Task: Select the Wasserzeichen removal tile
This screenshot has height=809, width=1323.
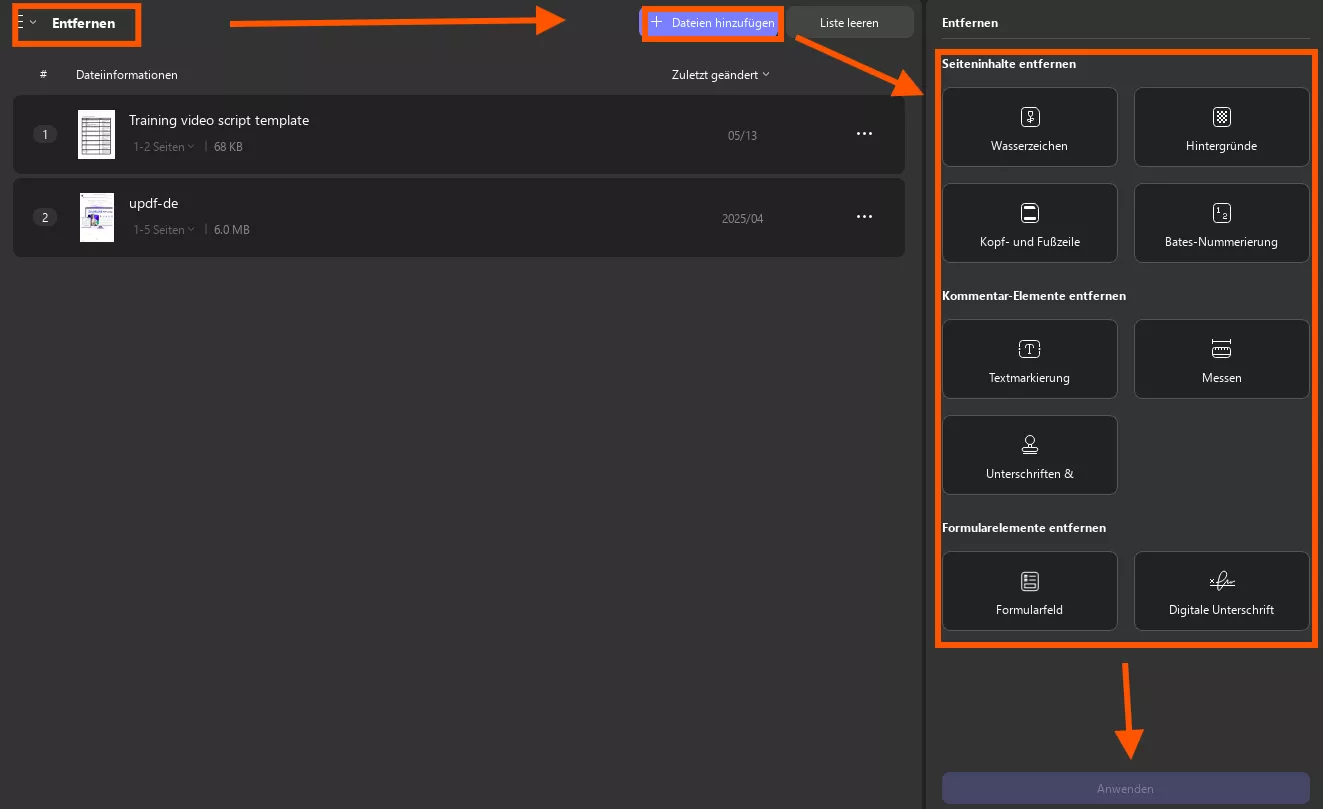Action: 1030,127
